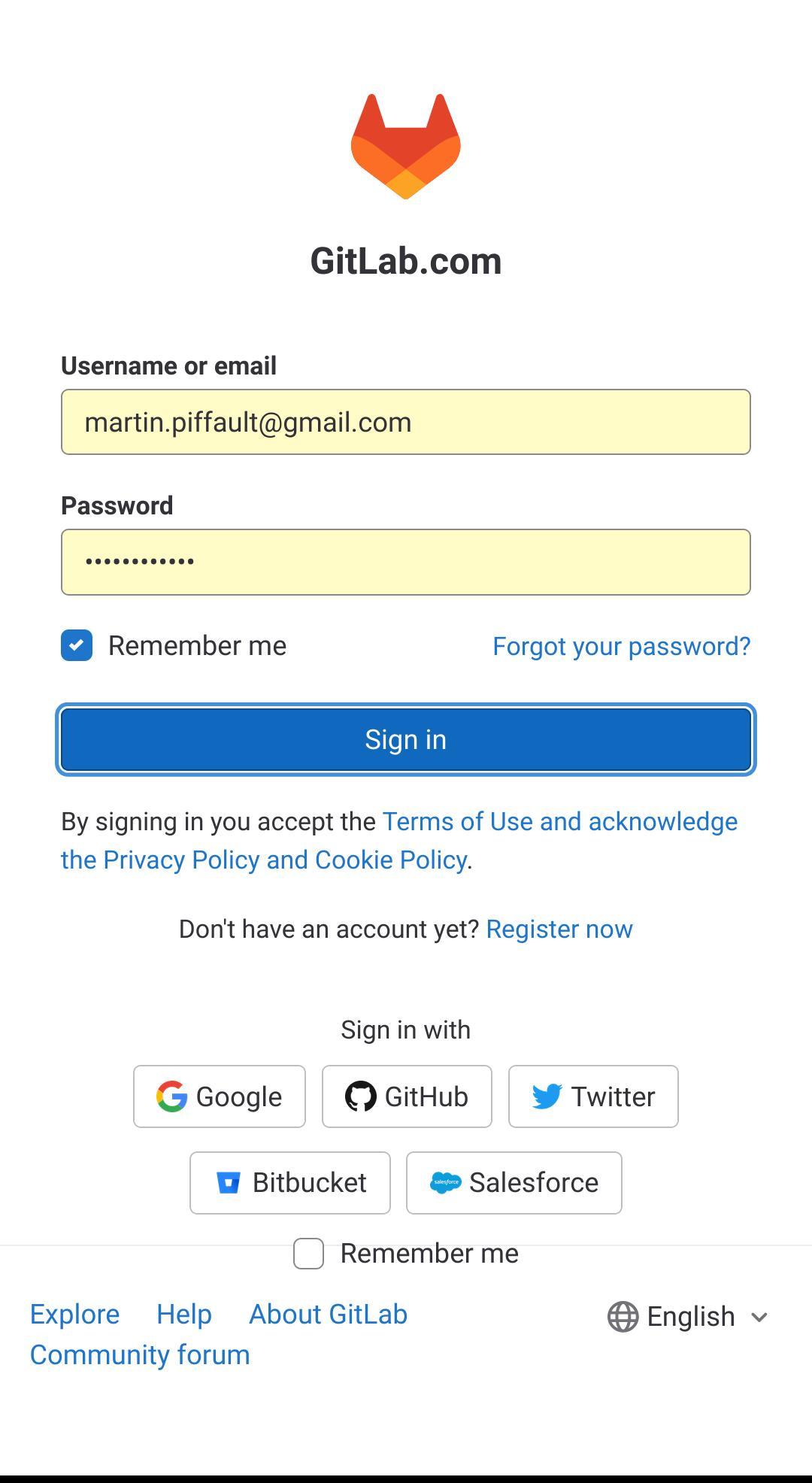812x1483 pixels.
Task: Sign in with the Twitter icon
Action: click(547, 1096)
